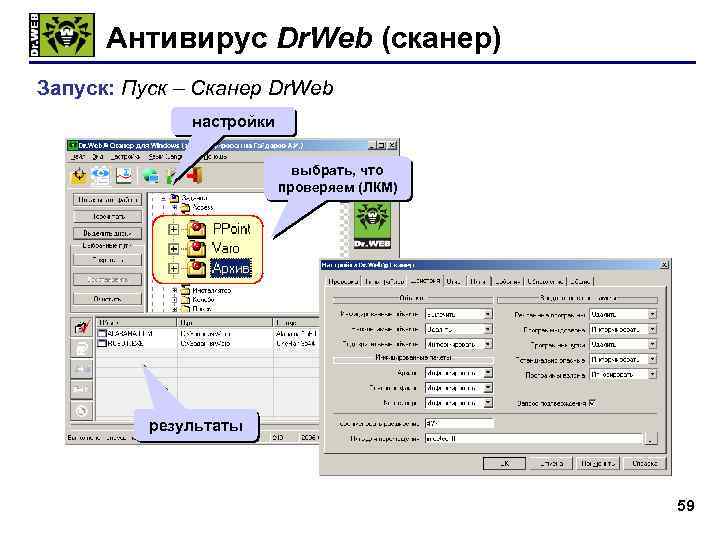This screenshot has height=540, width=720.
Task: Select the Varo folder label
Action: 225,248
